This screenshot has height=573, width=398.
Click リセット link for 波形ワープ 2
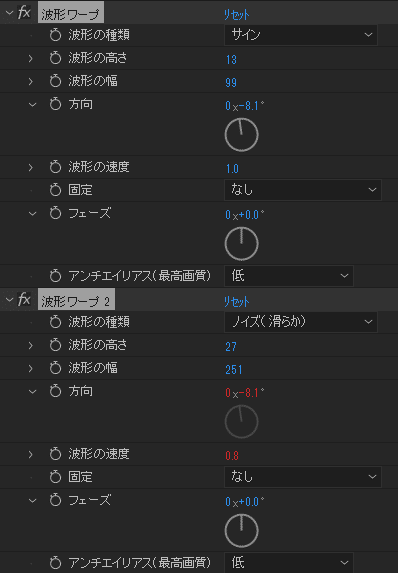[236, 301]
